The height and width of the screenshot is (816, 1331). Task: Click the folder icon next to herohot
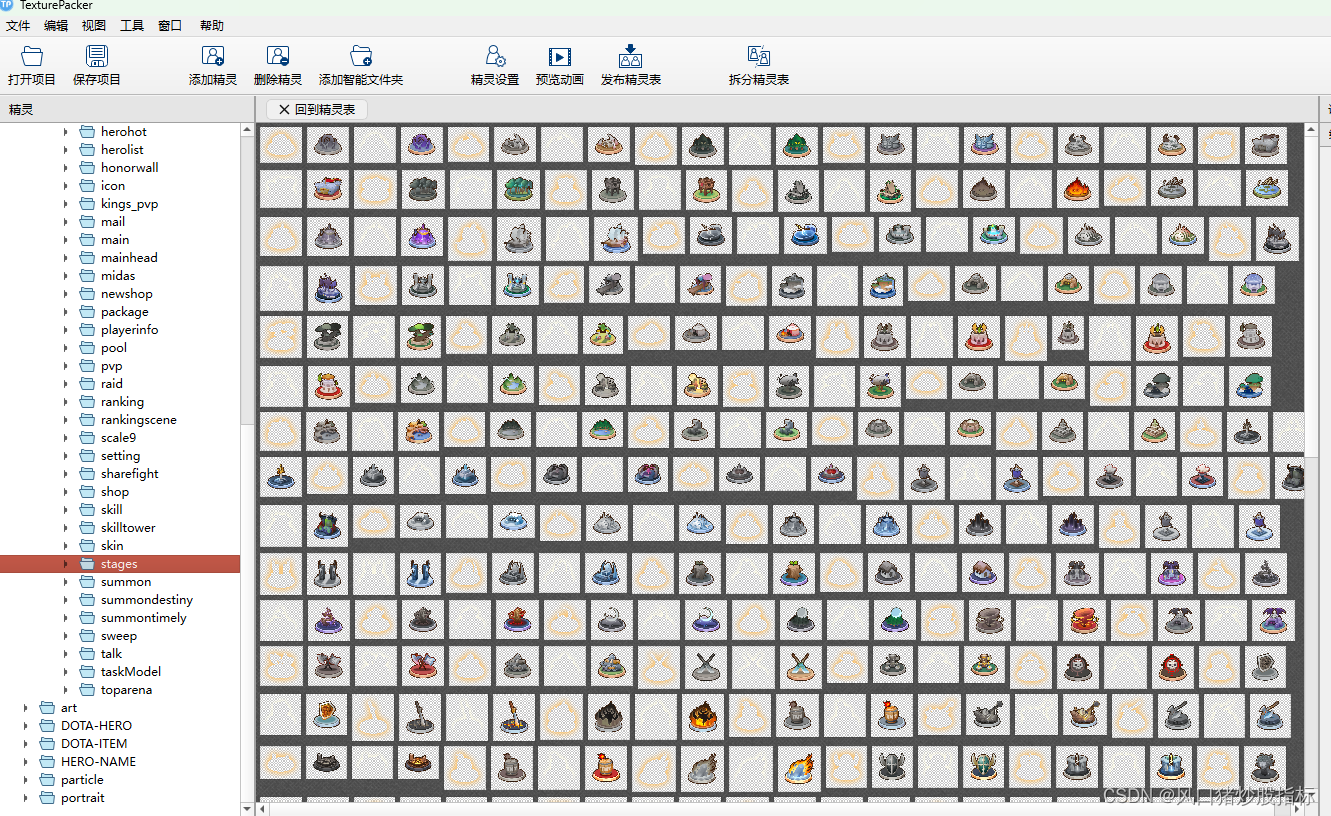[x=87, y=131]
